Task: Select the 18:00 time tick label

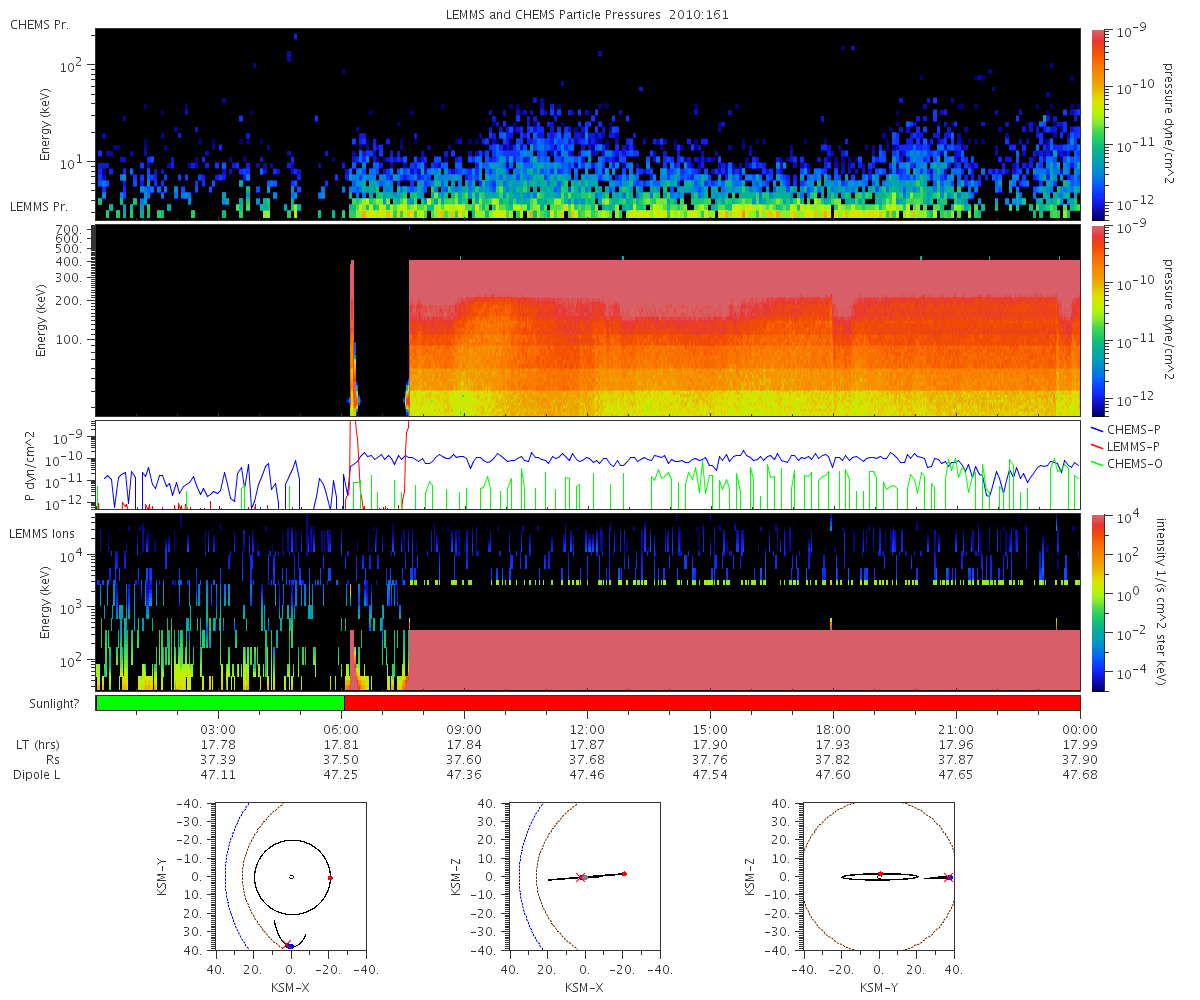Action: tap(833, 729)
